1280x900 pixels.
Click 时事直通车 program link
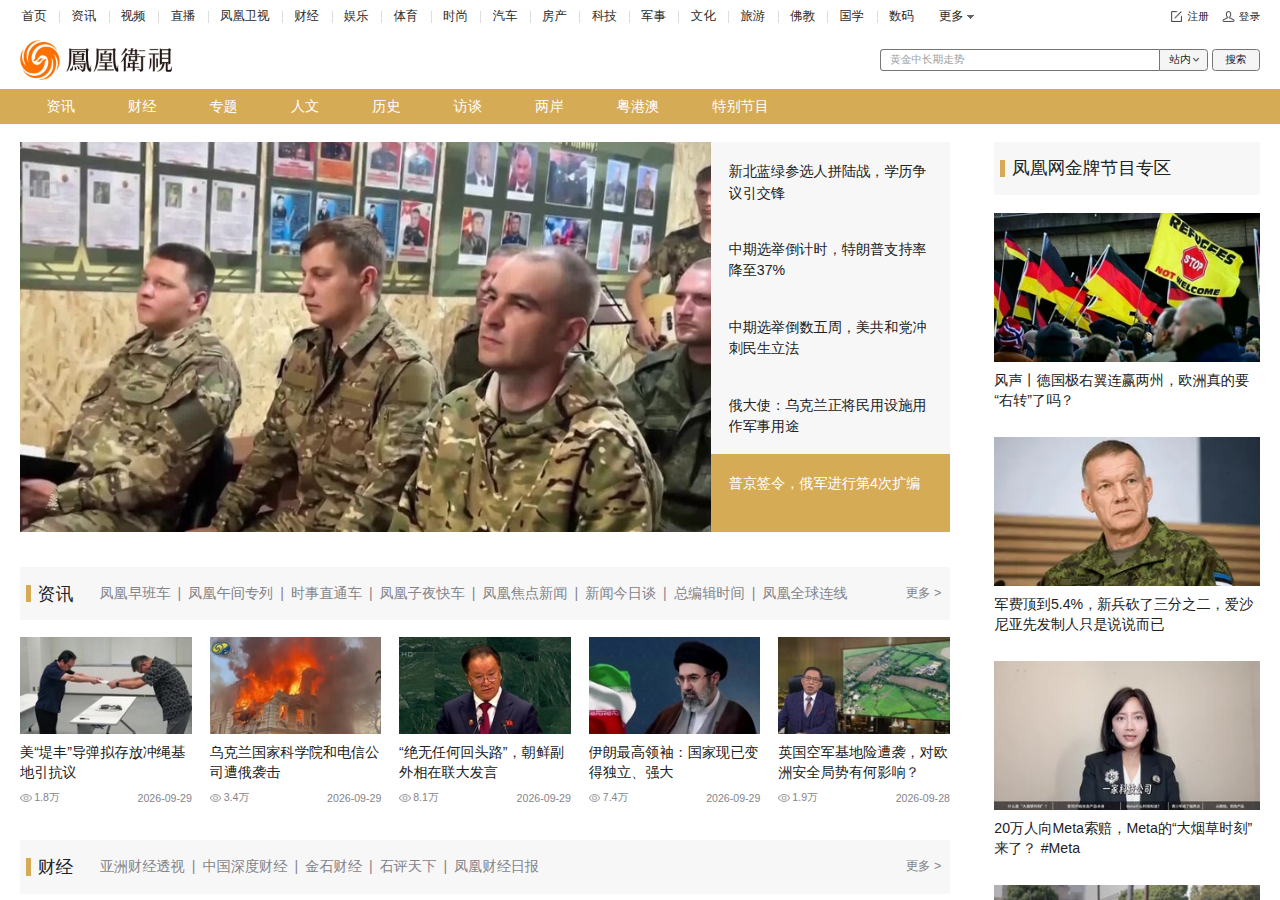tap(326, 593)
